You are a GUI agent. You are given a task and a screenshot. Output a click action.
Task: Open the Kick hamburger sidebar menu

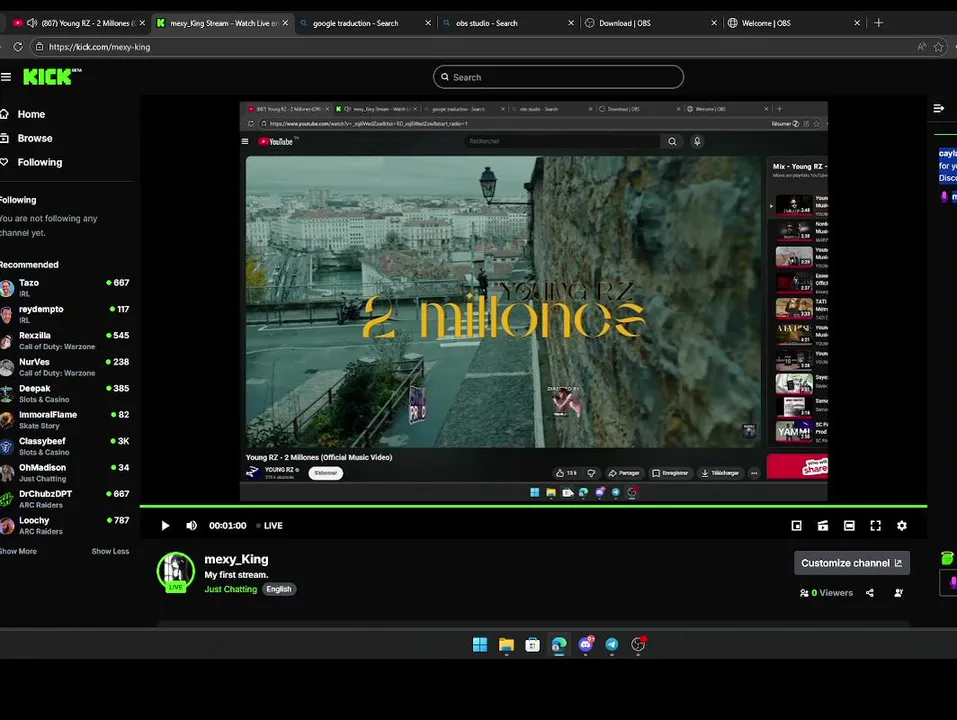click(x=6, y=77)
